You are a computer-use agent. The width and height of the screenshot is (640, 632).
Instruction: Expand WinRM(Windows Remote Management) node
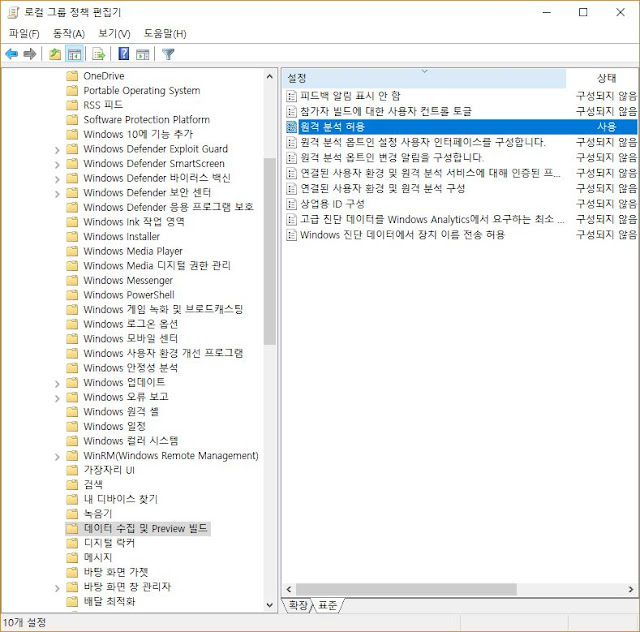(57, 457)
